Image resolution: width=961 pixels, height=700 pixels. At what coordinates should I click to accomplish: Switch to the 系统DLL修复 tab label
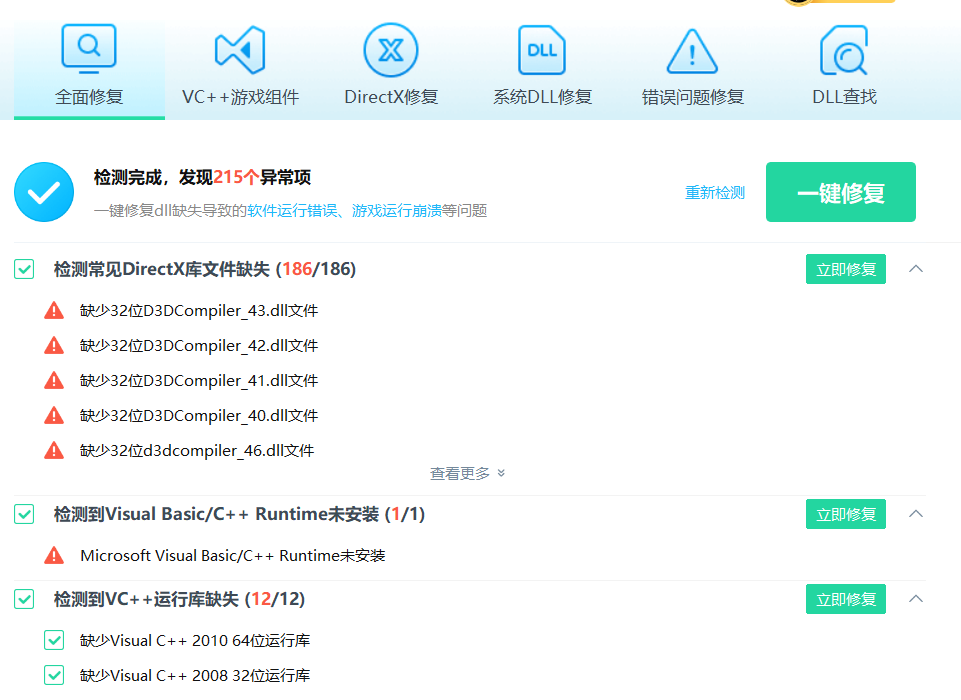pos(542,97)
